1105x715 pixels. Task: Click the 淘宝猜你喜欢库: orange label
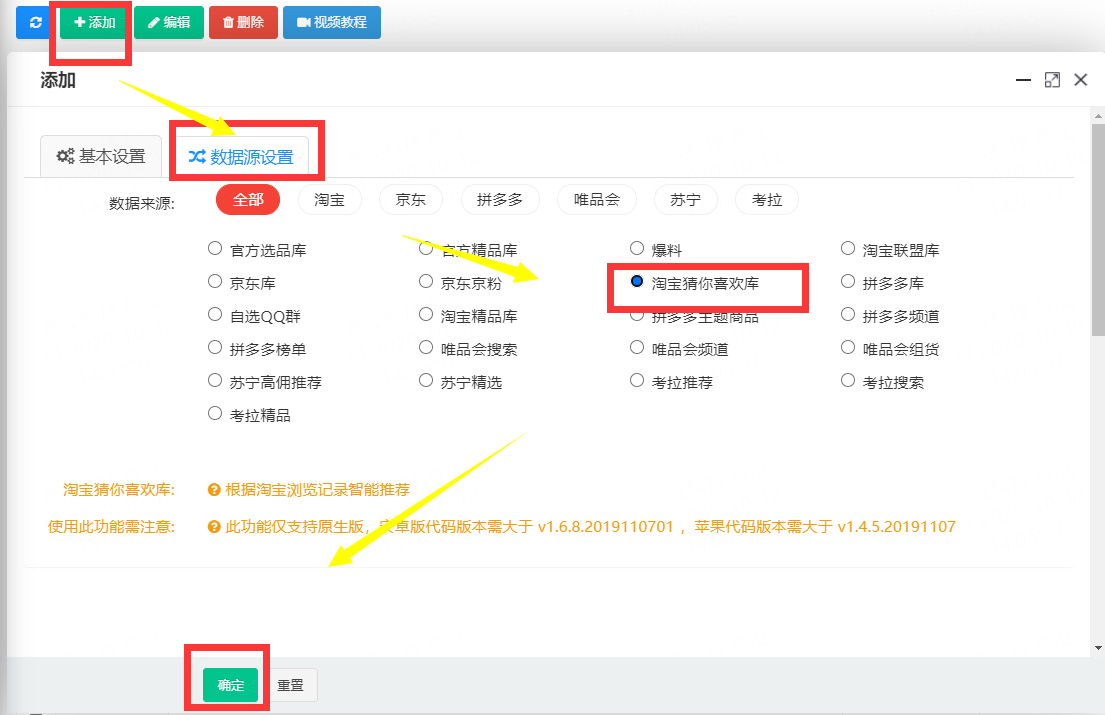tap(119, 490)
